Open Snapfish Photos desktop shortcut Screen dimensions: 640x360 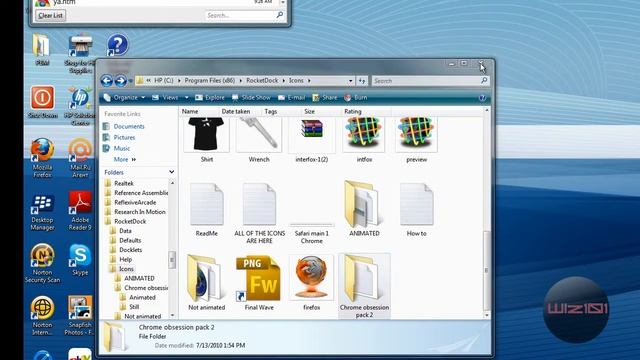[x=80, y=316]
